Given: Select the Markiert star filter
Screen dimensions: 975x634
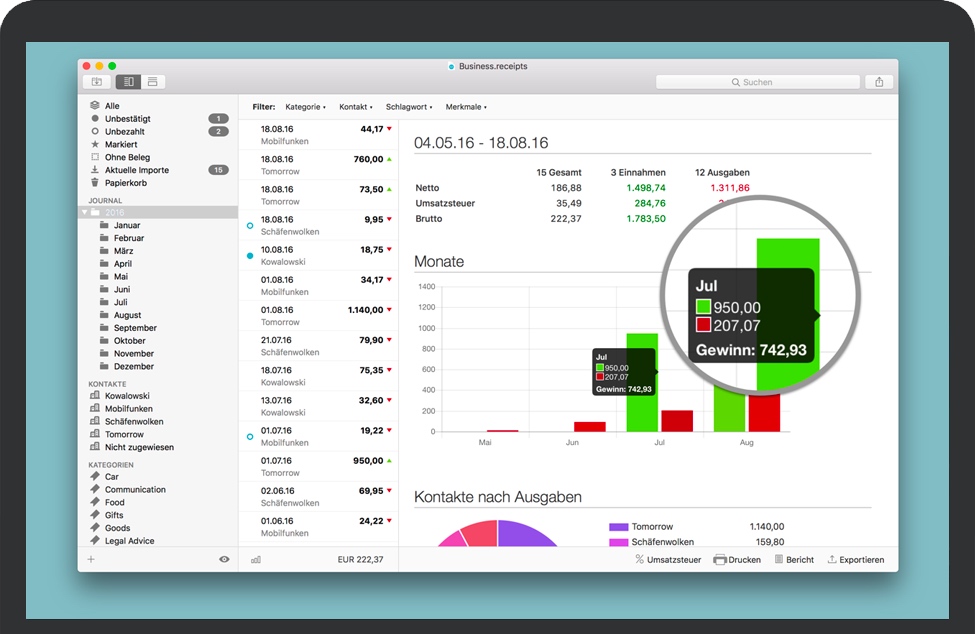Looking at the screenshot, I should (x=120, y=145).
